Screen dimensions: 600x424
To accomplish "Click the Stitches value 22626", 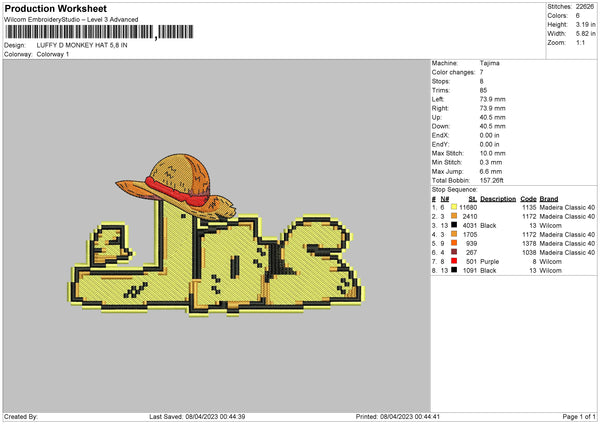I will [585, 7].
